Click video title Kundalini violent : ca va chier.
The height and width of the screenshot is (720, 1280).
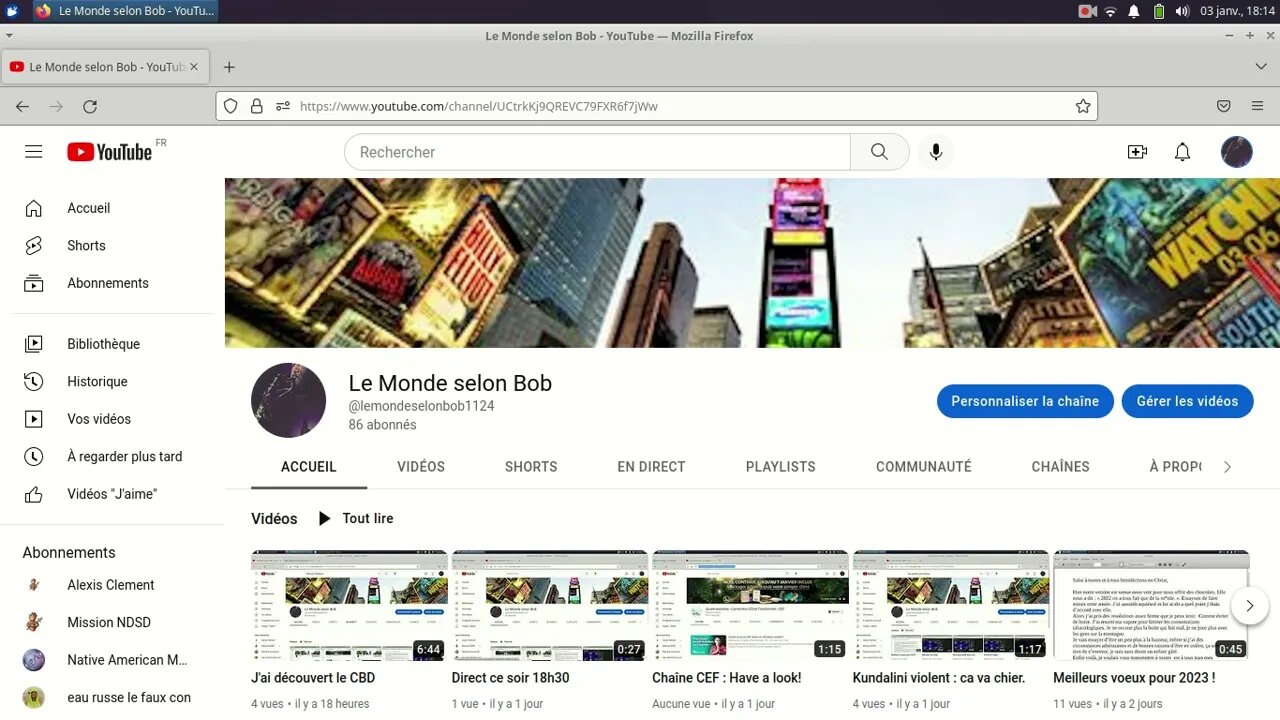point(939,678)
